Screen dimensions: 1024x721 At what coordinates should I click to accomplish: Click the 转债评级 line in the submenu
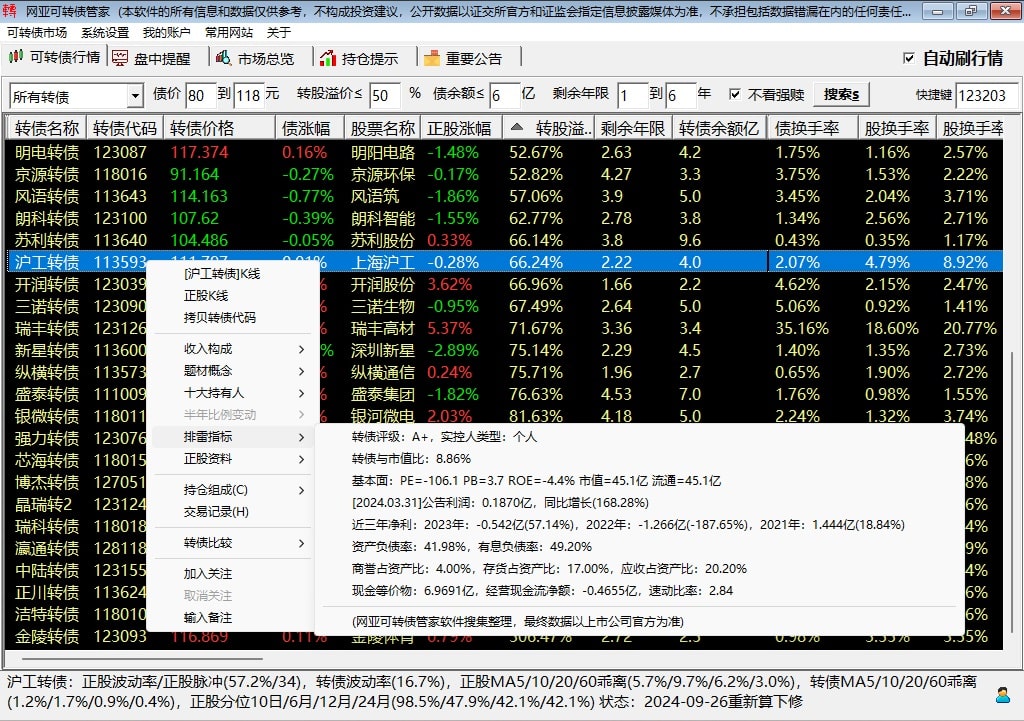444,437
